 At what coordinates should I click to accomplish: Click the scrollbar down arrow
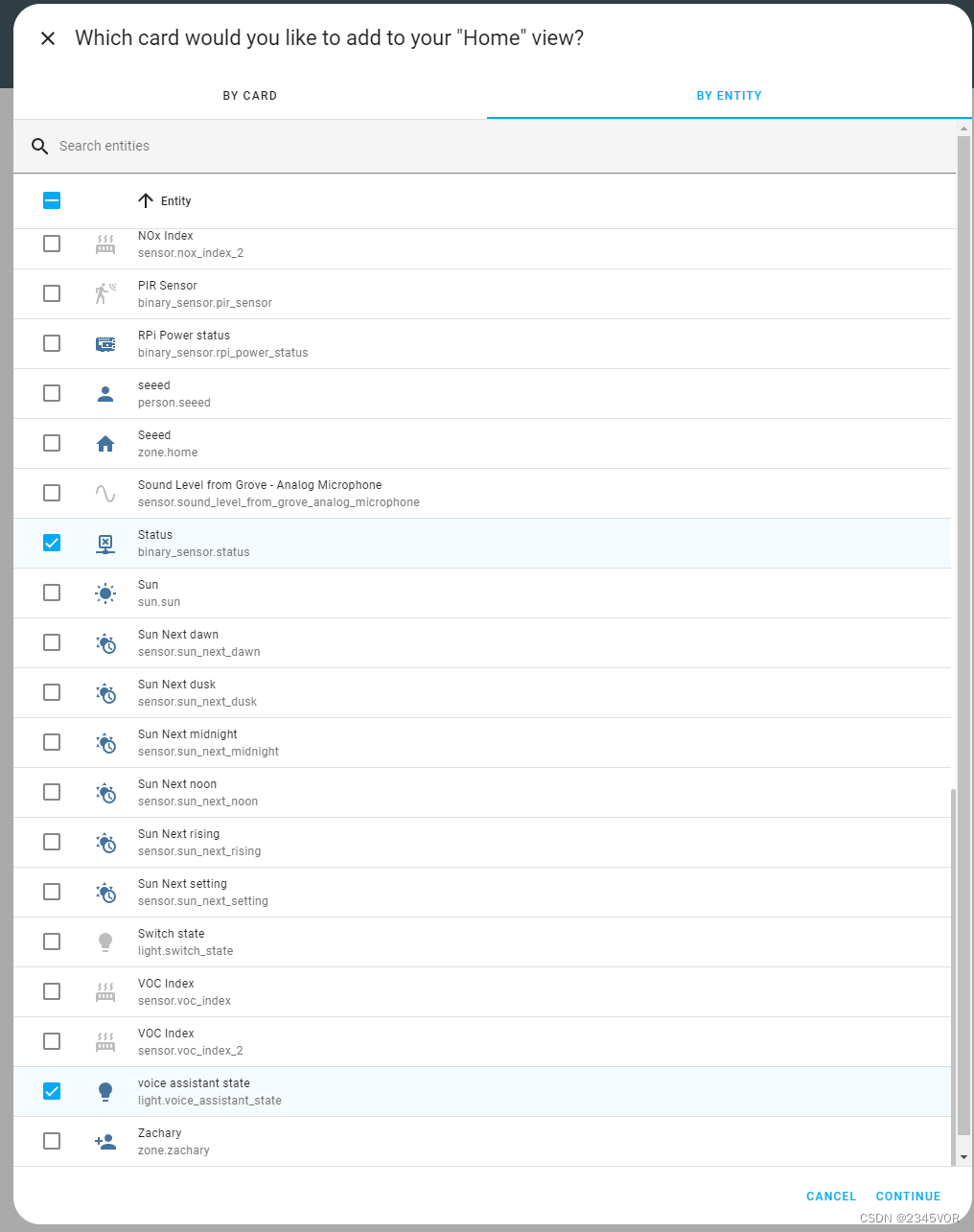964,1155
